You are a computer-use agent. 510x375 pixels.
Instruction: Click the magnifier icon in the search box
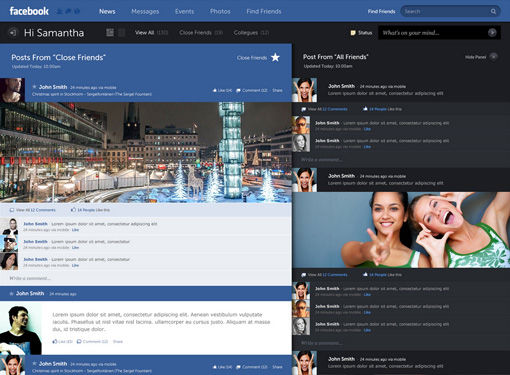tap(493, 11)
